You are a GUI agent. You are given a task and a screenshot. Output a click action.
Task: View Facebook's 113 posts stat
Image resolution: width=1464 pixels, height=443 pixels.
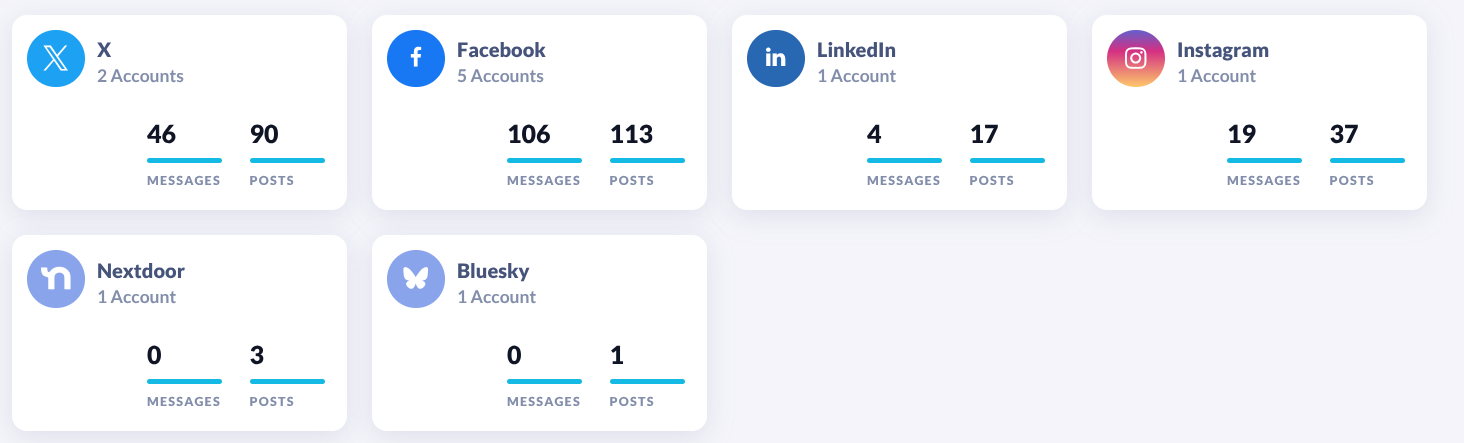point(631,135)
